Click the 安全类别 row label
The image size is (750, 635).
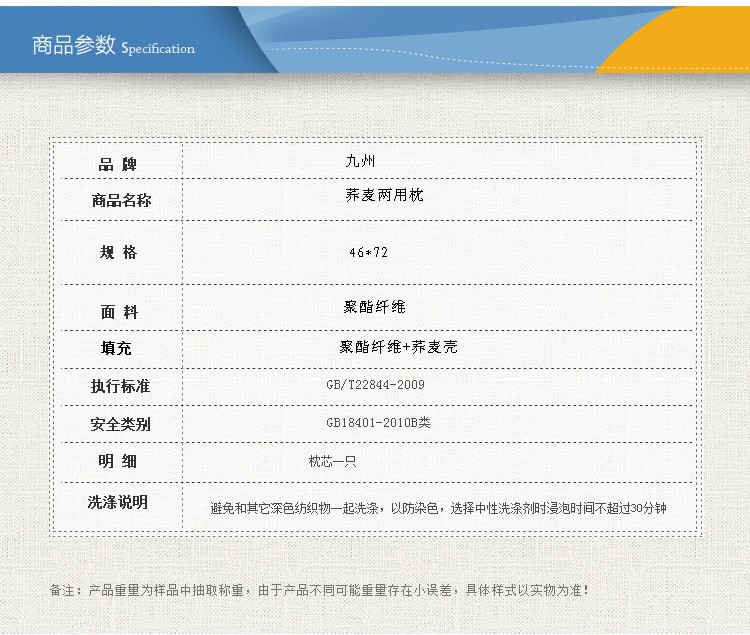point(120,424)
